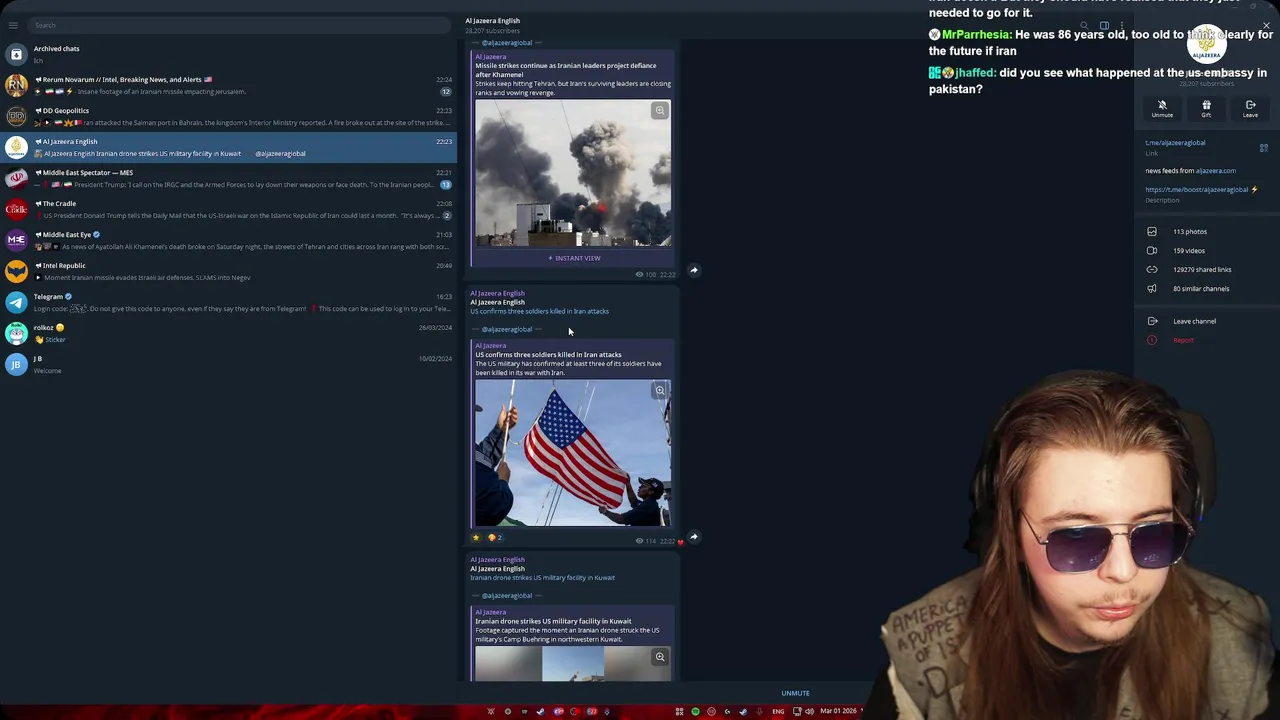The width and height of the screenshot is (1280, 720).
Task: Open Spotify icon in taskbar tray
Action: [x=695, y=712]
